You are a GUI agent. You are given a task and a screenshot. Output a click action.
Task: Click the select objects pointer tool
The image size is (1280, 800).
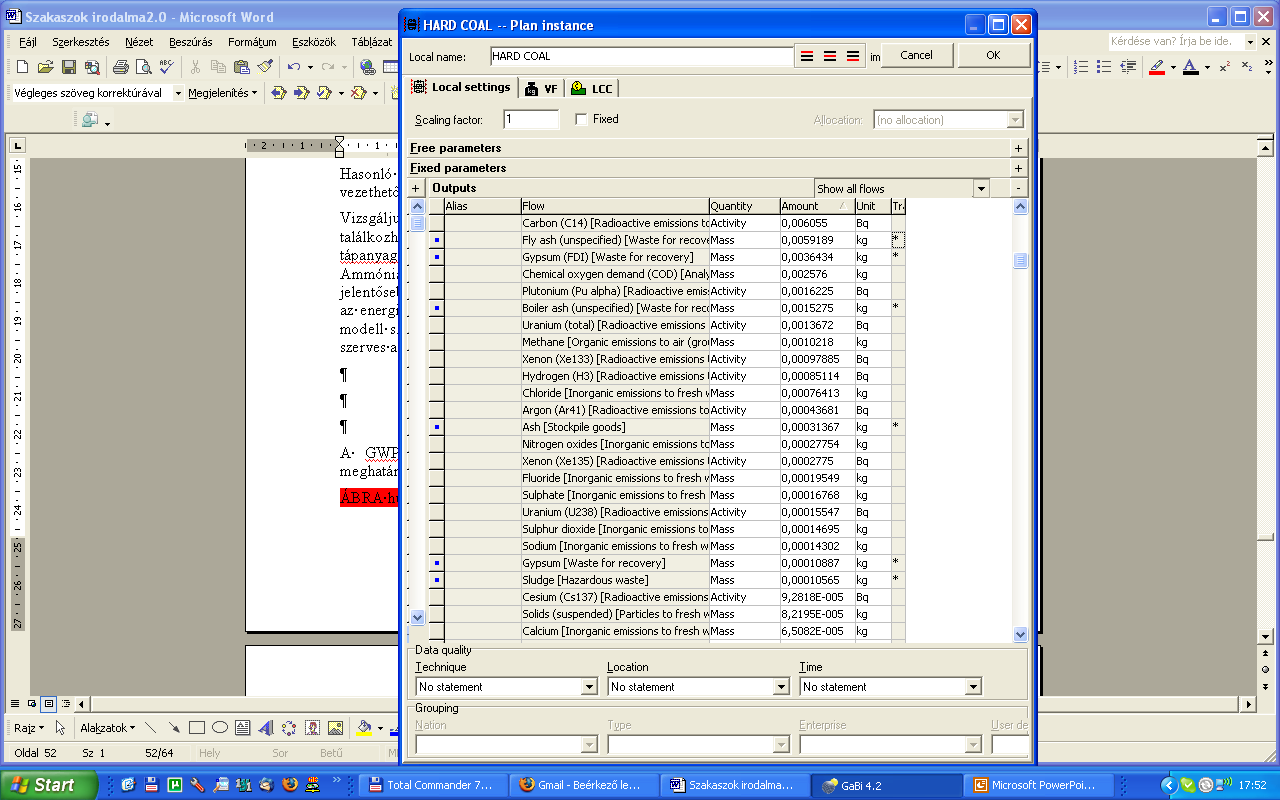coord(60,728)
